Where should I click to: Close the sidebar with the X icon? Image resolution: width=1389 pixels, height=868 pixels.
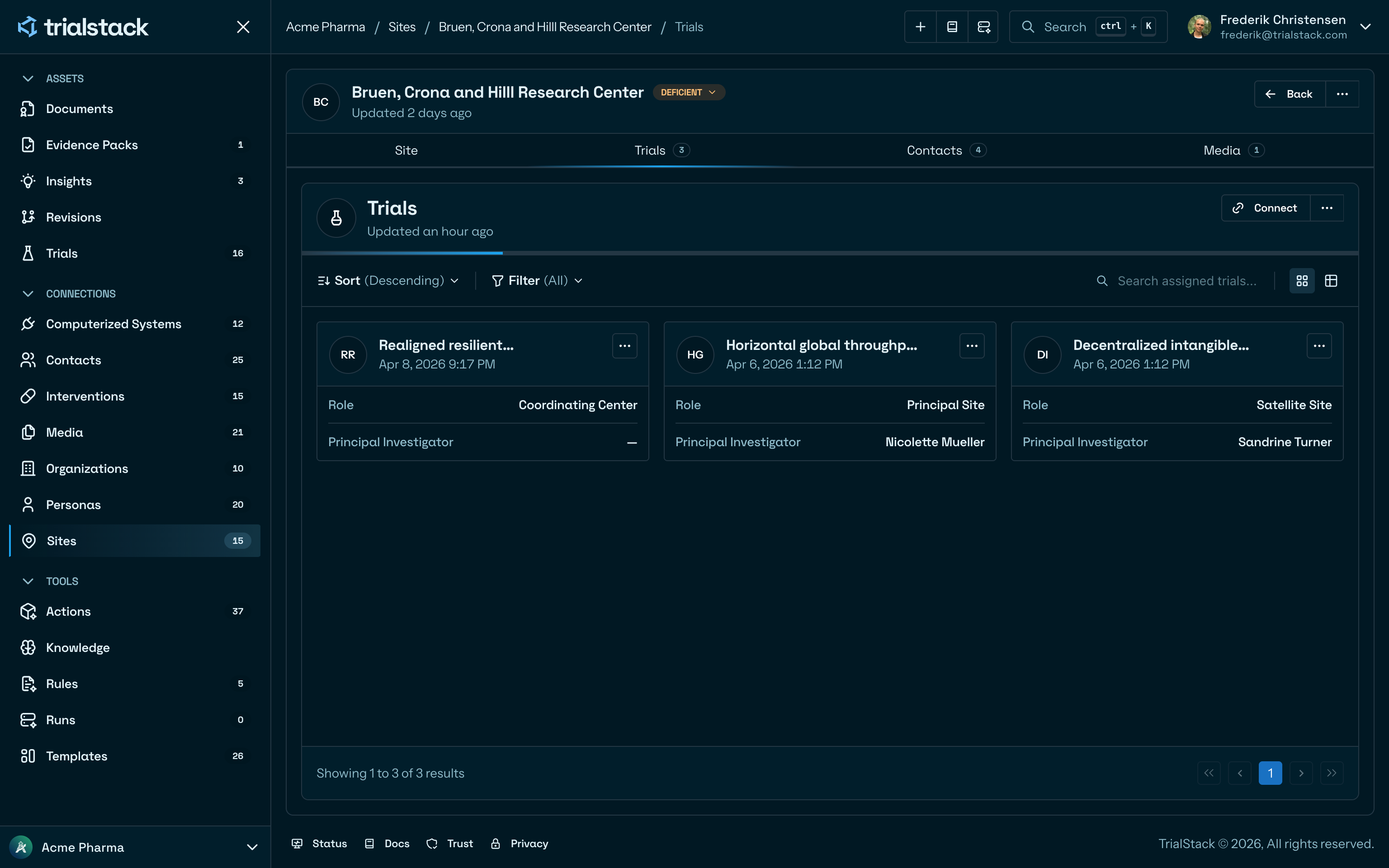point(243,27)
